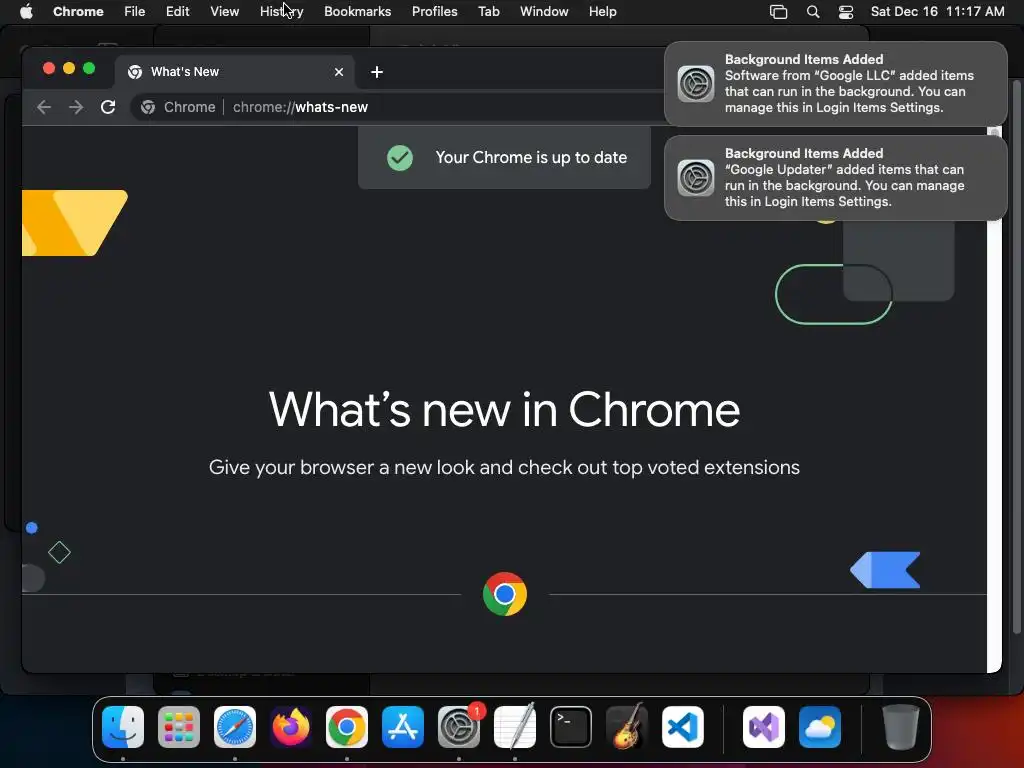Open the cloud weather app in the Dock
This screenshot has width=1024, height=768.
tap(820, 727)
